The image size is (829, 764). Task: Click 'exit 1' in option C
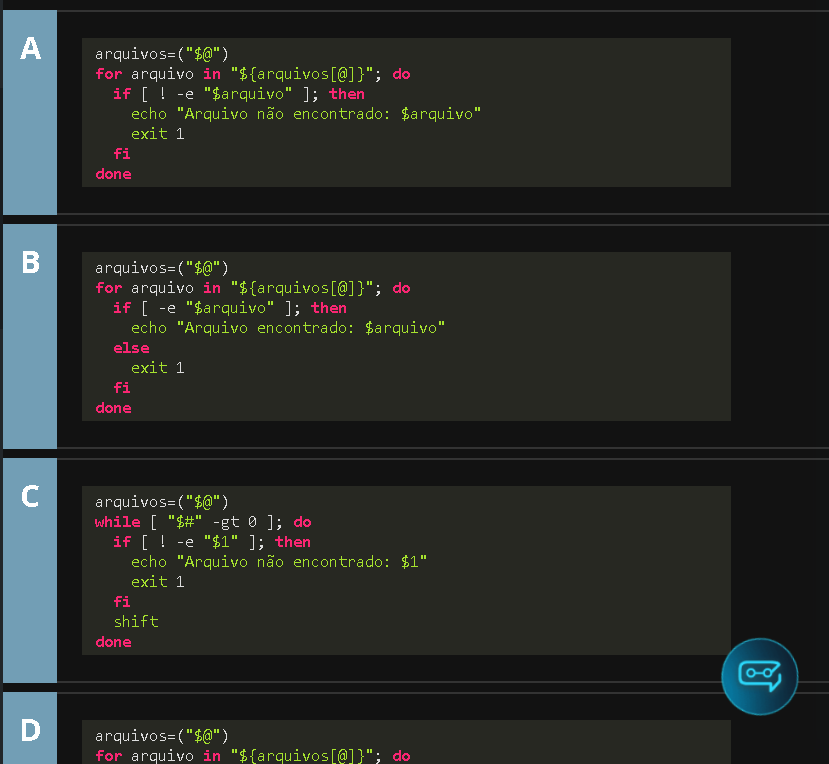point(158,582)
